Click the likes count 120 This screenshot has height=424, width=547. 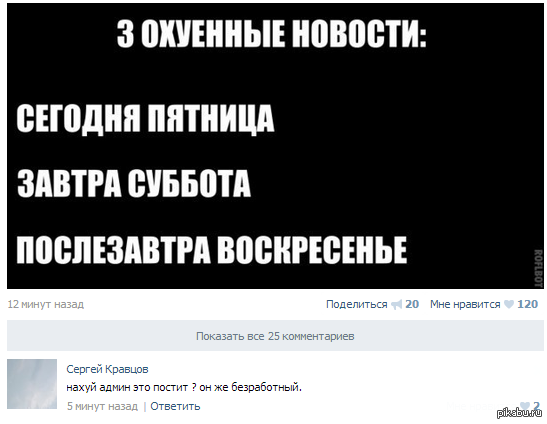(x=527, y=304)
